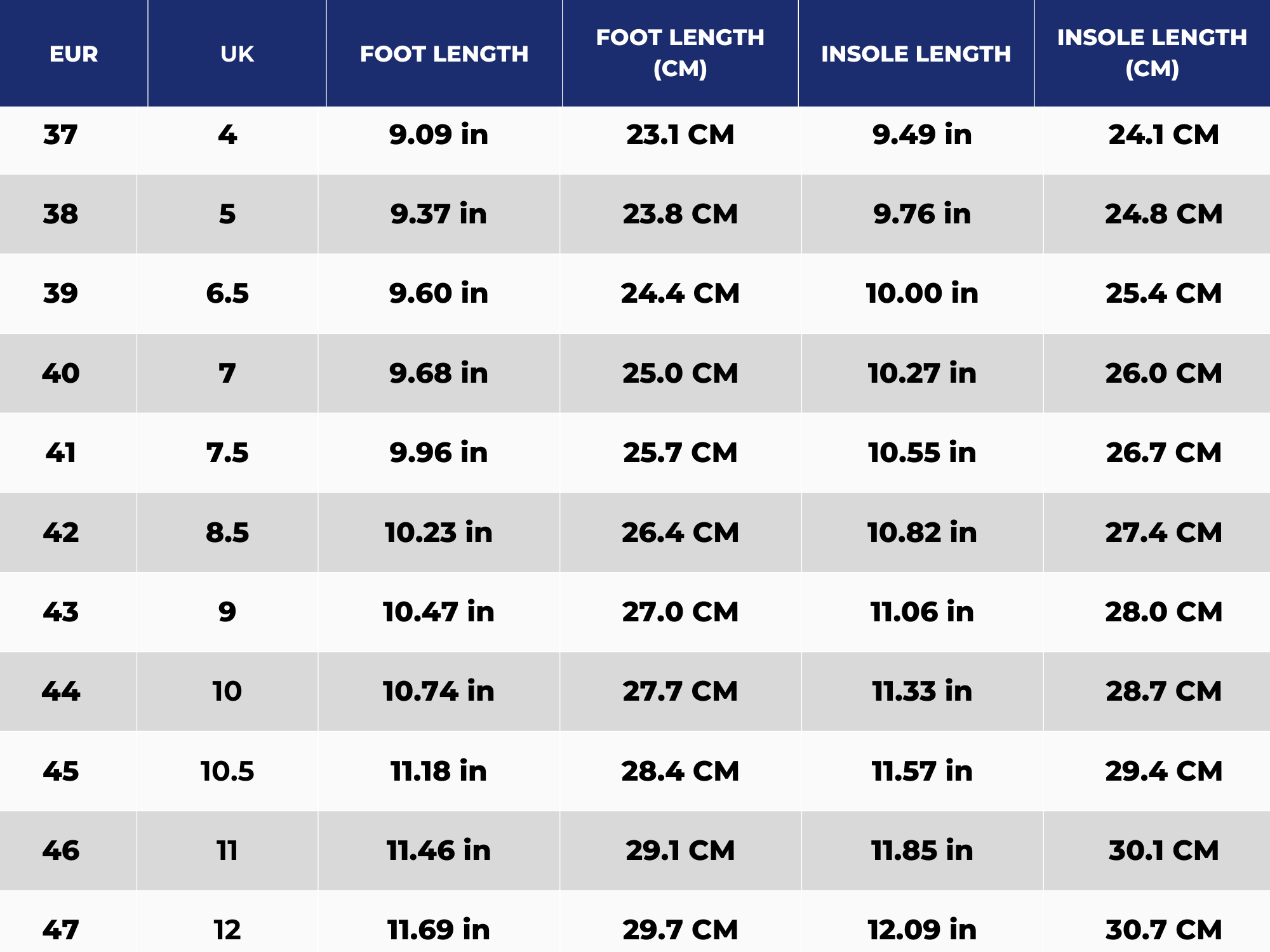Choose the UK size 10.5 cell
The image size is (1270, 952).
click(x=227, y=771)
